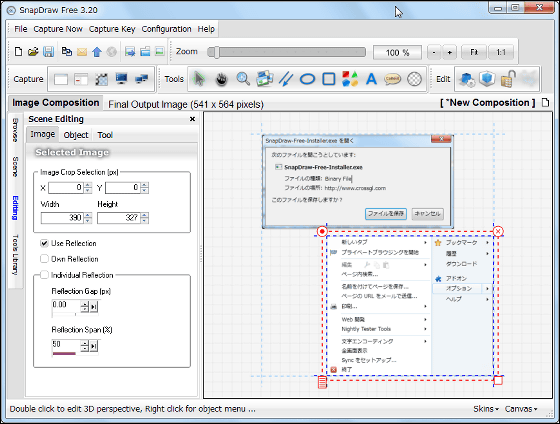The width and height of the screenshot is (560, 424).
Task: Close the Scene Editing panel
Action: pos(192,119)
